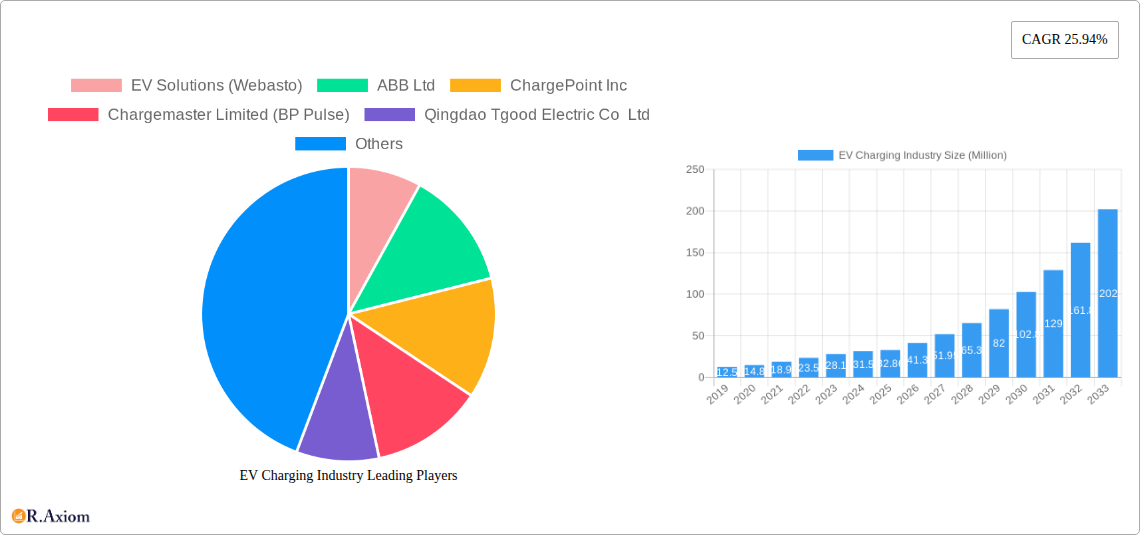Click the 2030 bar in chart
1140x535 pixels.
tap(1026, 335)
